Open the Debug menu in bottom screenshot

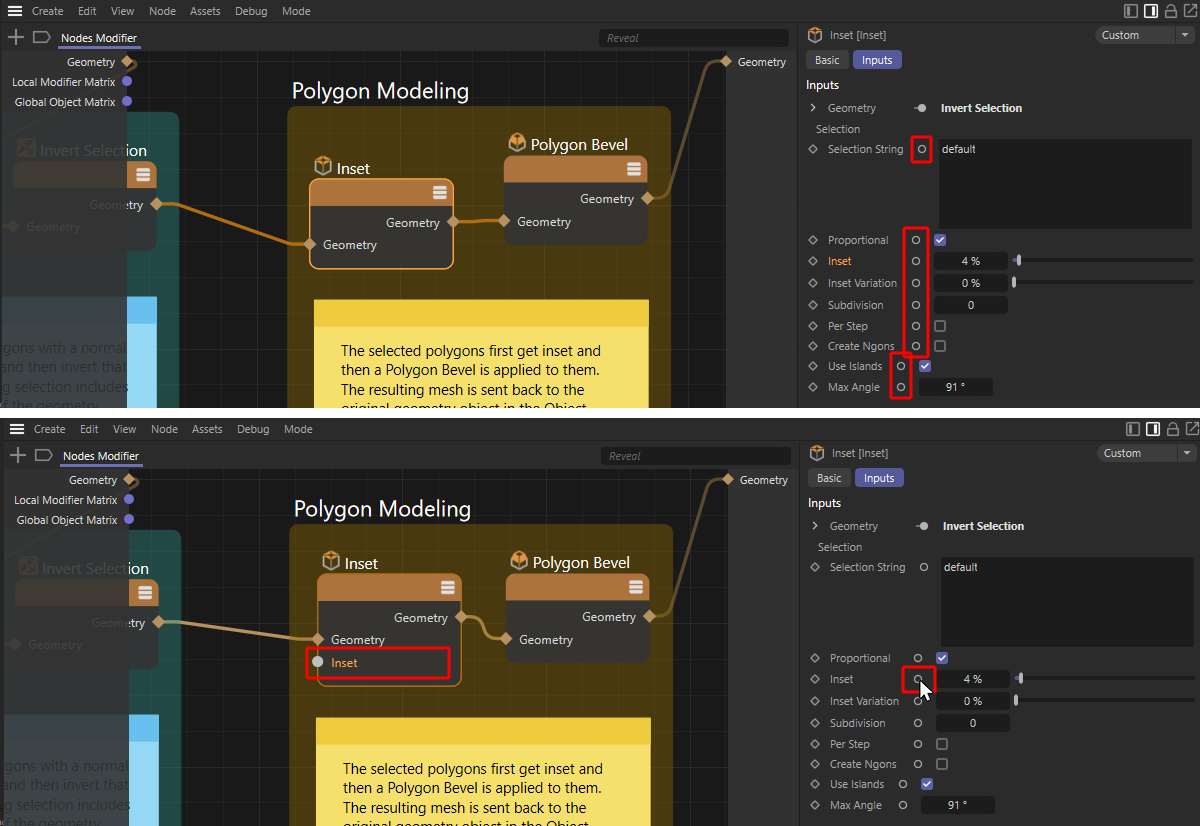tap(253, 429)
